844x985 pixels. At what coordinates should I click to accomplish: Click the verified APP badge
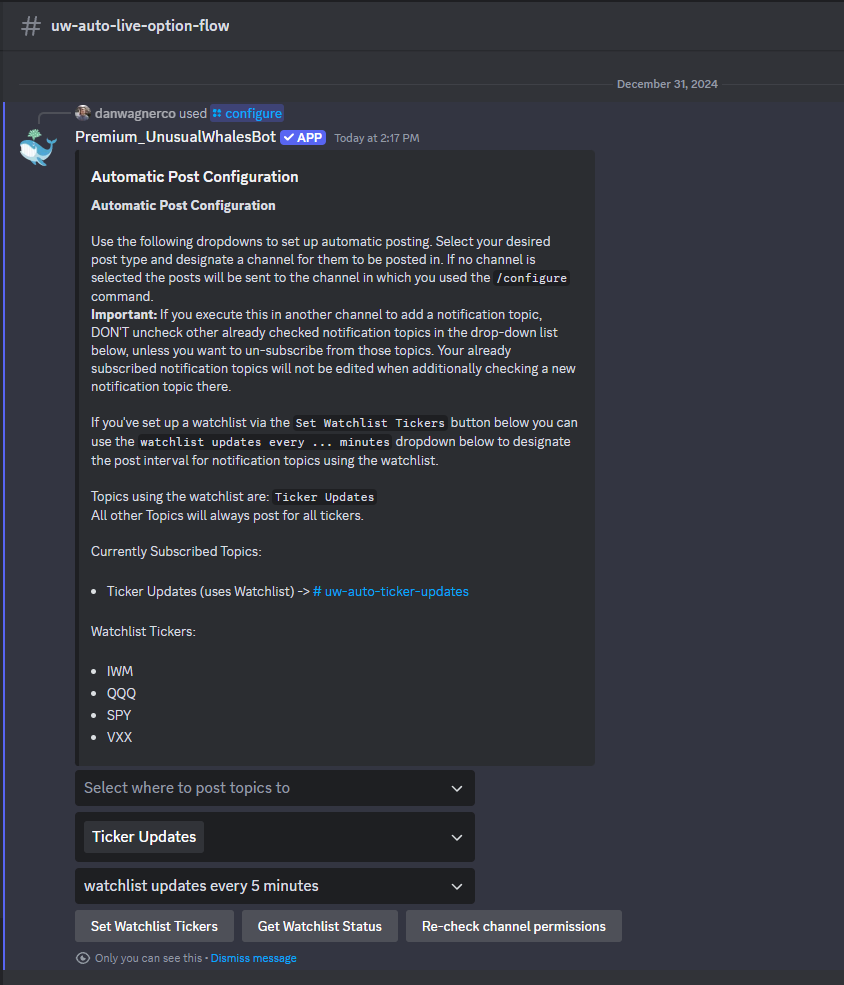303,138
